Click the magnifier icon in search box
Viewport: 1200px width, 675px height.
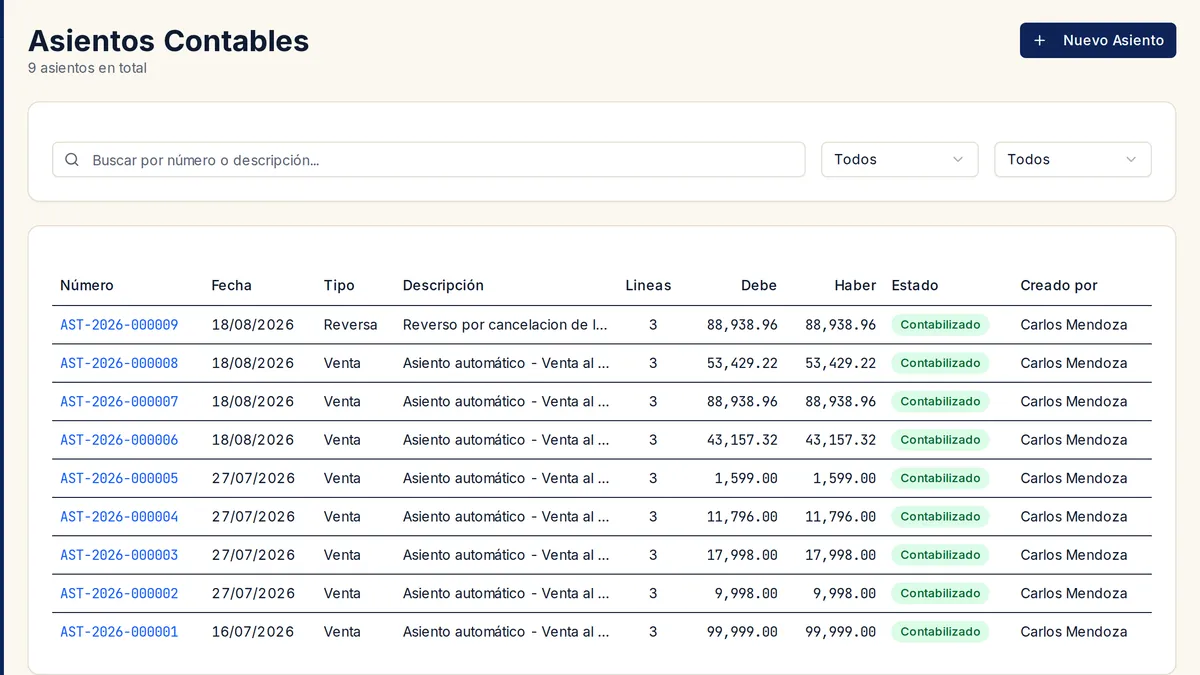point(72,160)
